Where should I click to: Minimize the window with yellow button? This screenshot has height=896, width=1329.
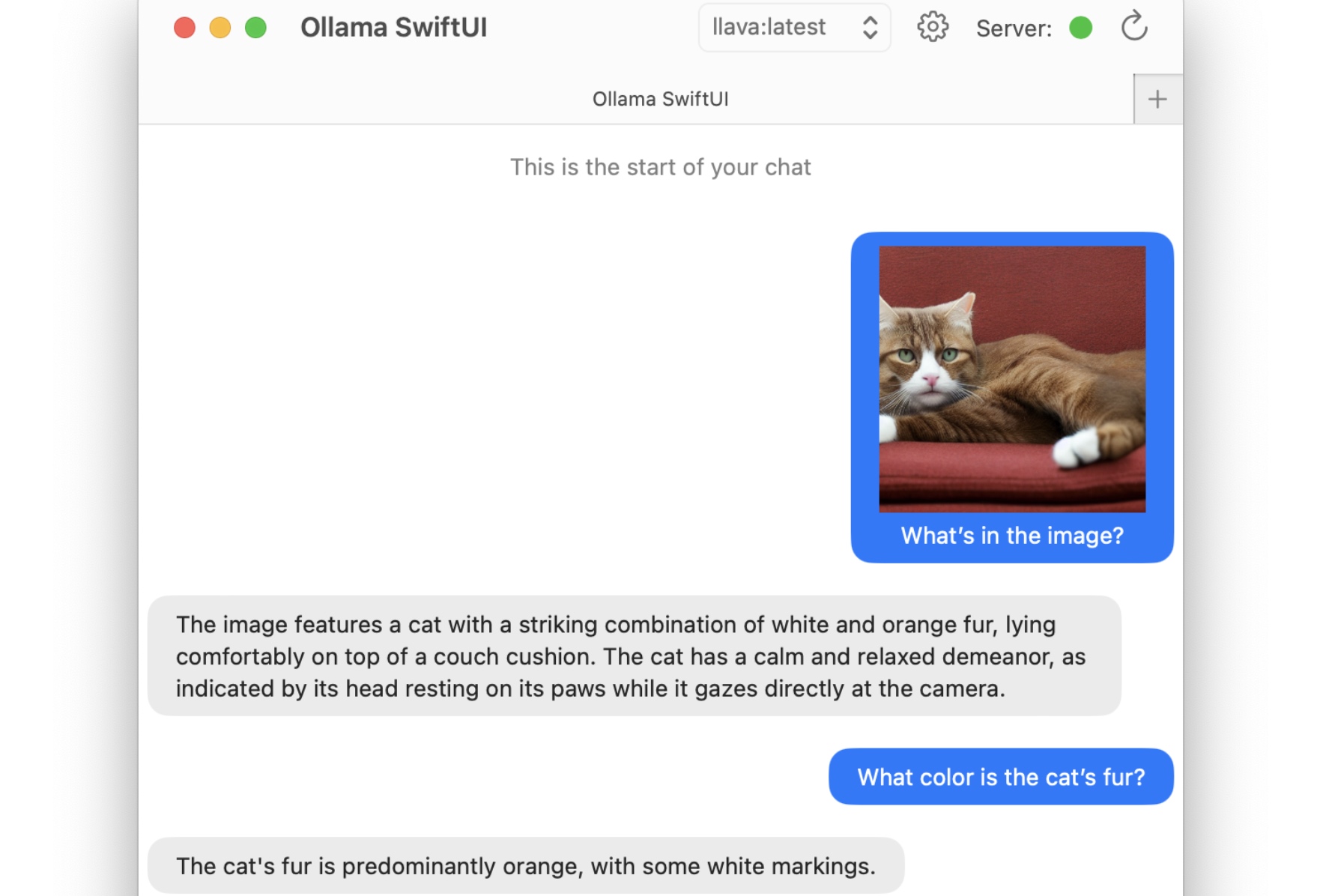pyautogui.click(x=220, y=28)
